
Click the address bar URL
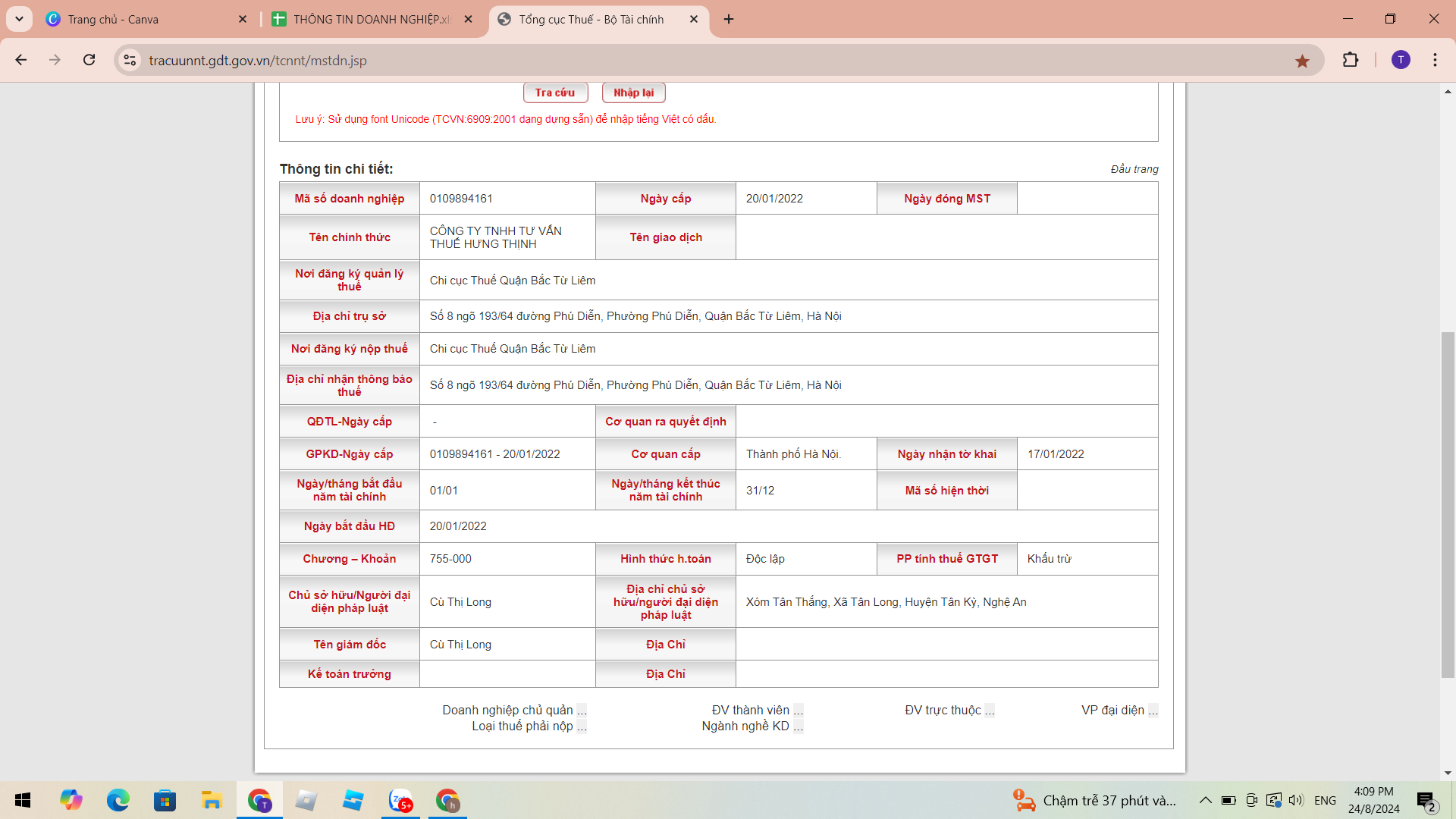pyautogui.click(x=258, y=61)
